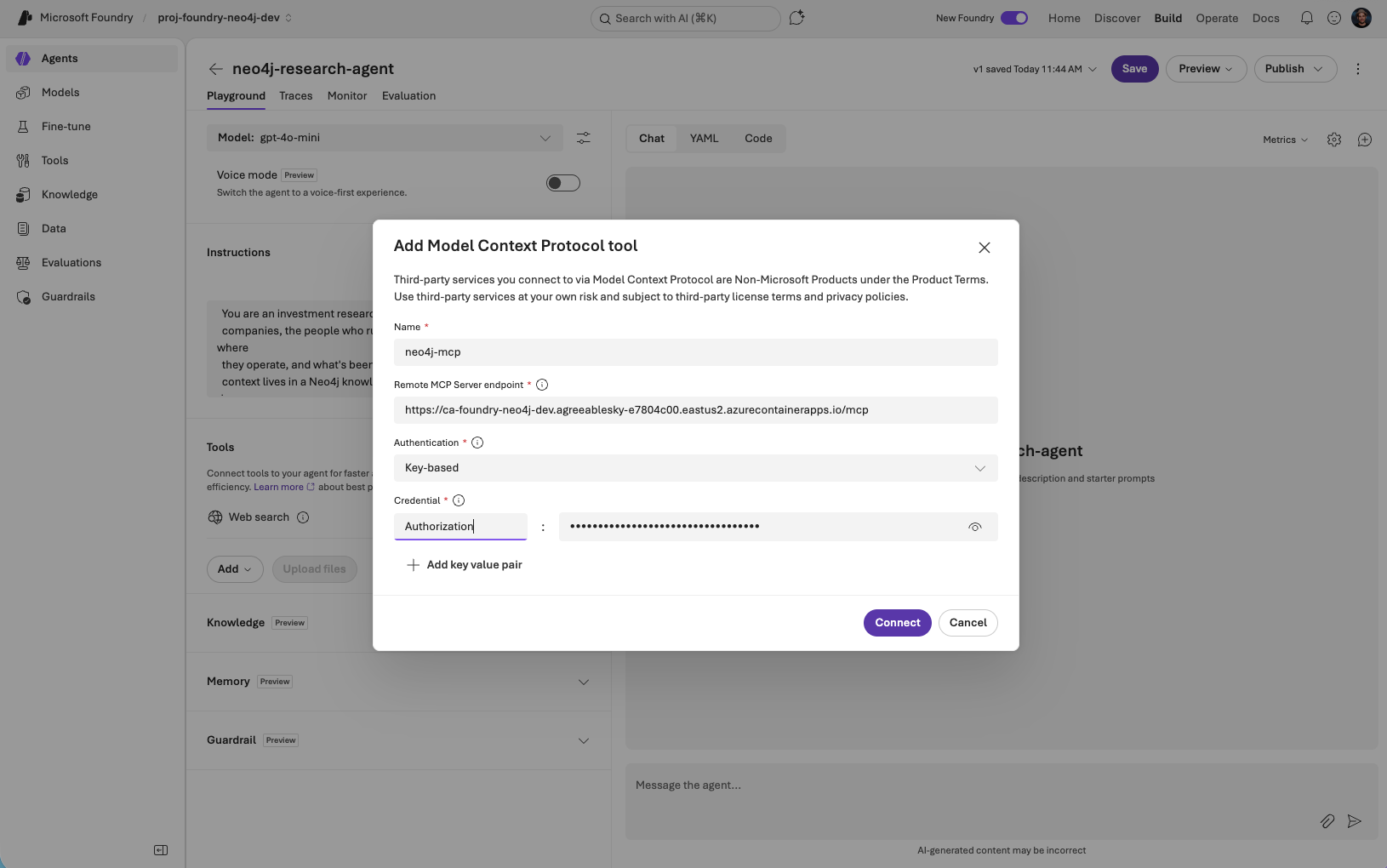Screen dimensions: 1387x868
Task: Click the notifications bell icon
Action: [x=1307, y=18]
